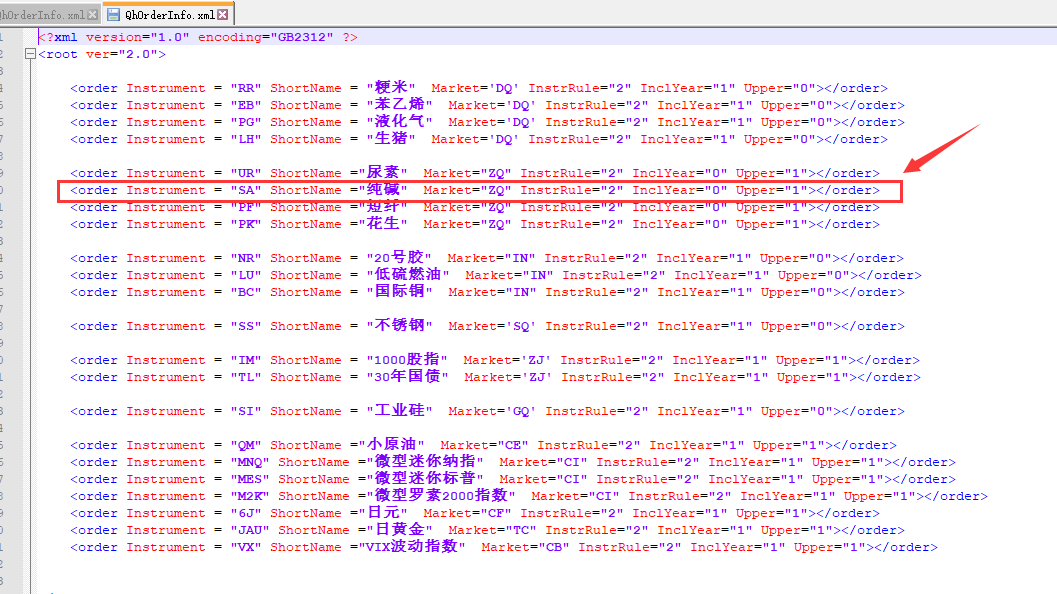The width and height of the screenshot is (1057, 594).
Task: Click Market="ZQ" on the SA line
Action: pos(467,190)
